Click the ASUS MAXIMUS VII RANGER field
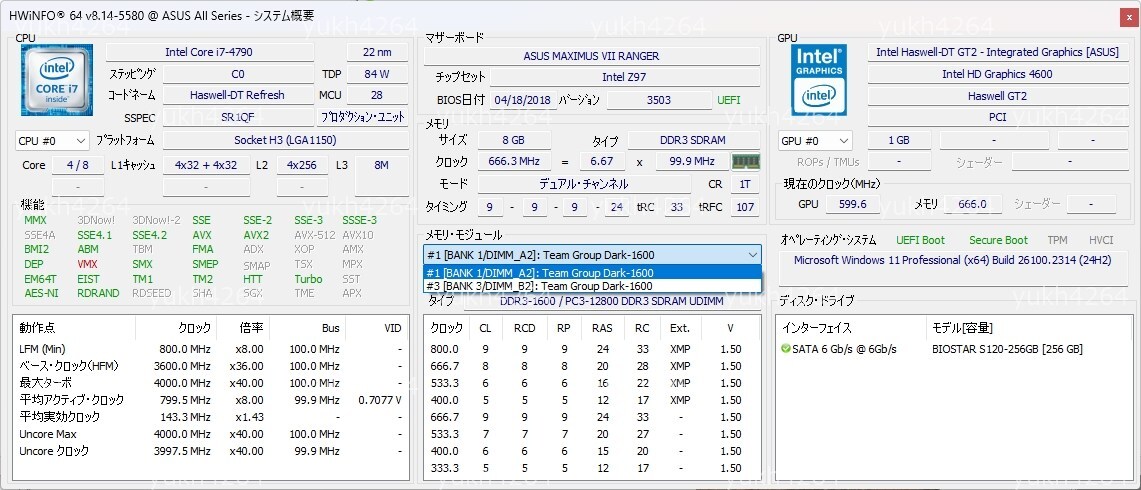This screenshot has height=490, width=1141. pyautogui.click(x=592, y=56)
